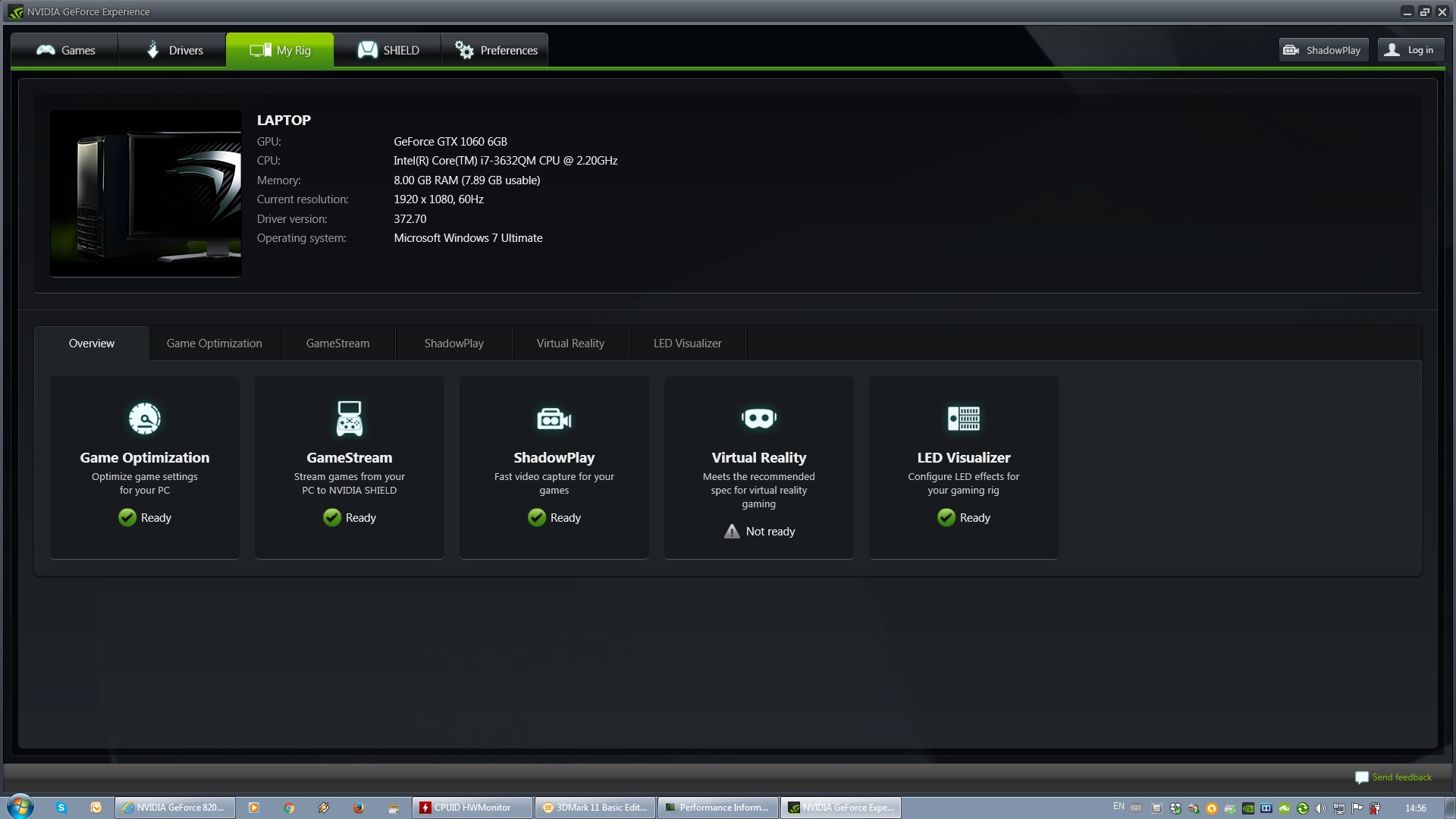Click the Not ready status text

pos(770,532)
